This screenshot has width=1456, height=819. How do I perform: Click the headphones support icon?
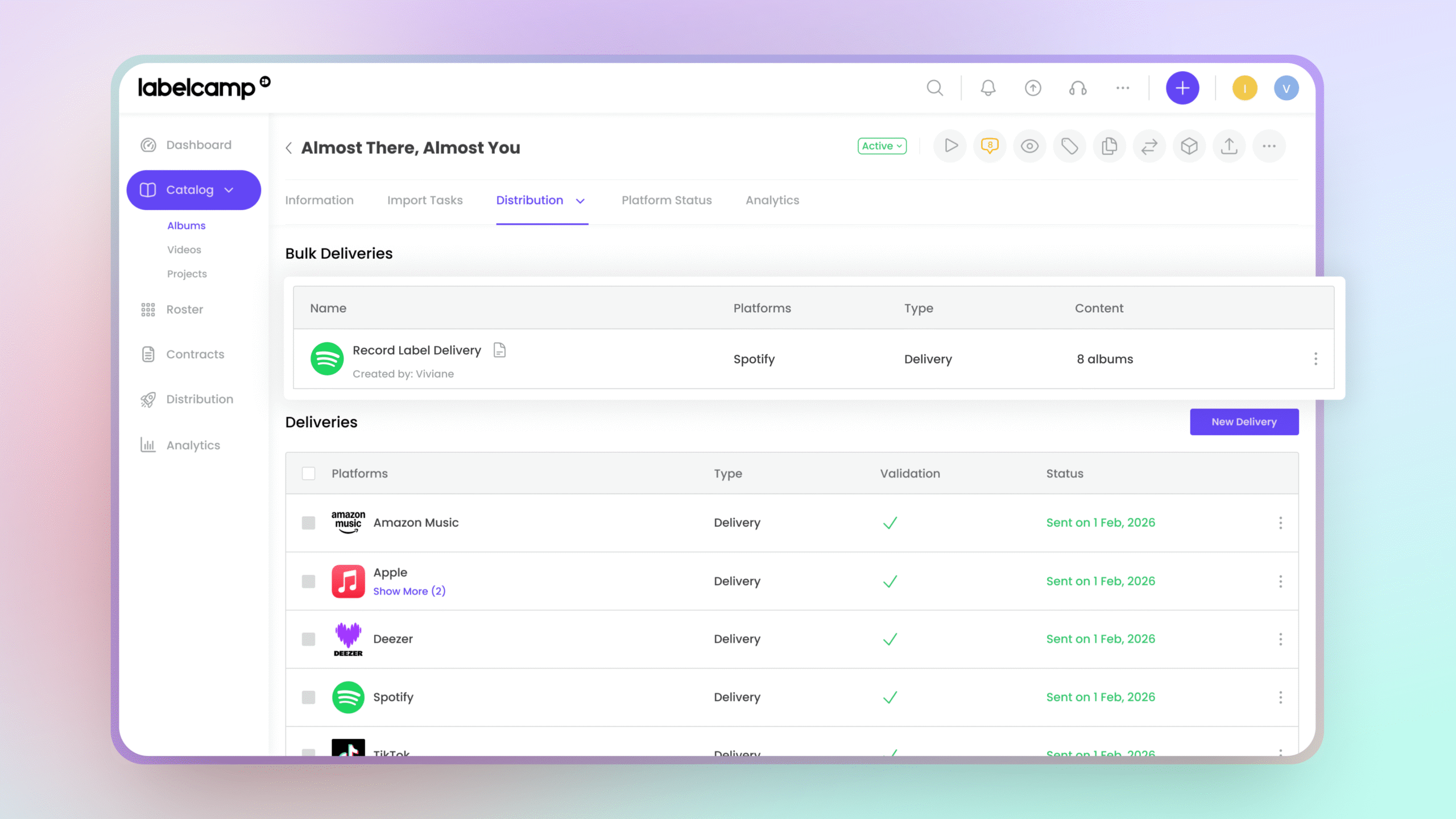(1077, 88)
